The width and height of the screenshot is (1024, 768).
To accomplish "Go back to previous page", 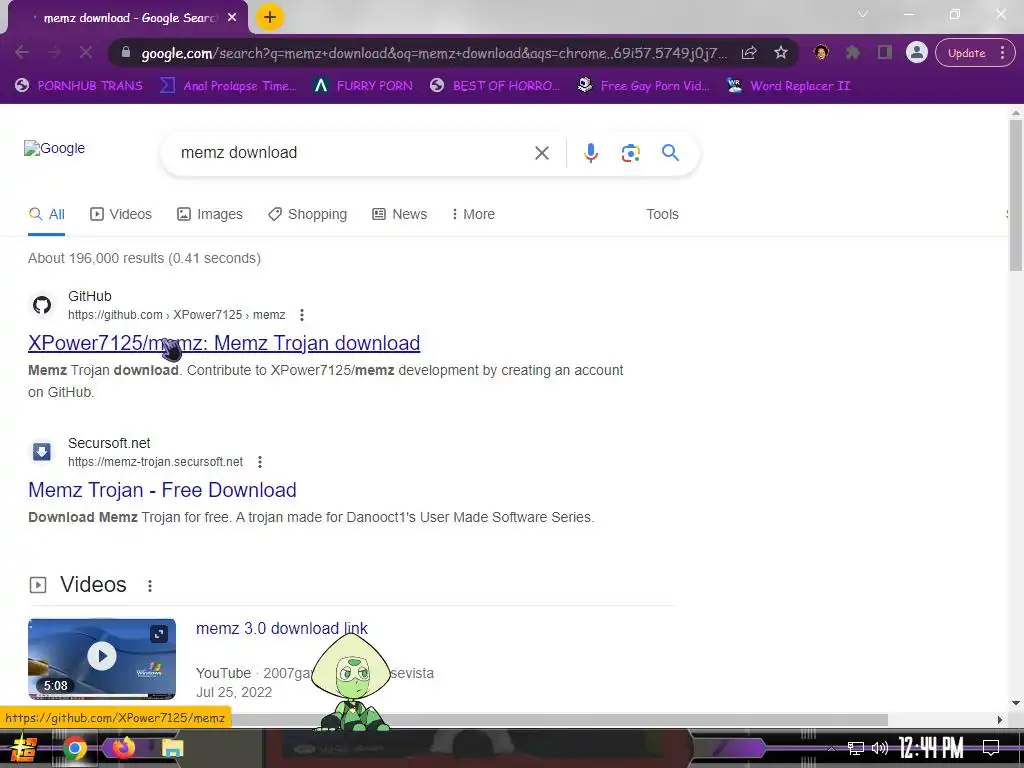I will click(x=22, y=52).
